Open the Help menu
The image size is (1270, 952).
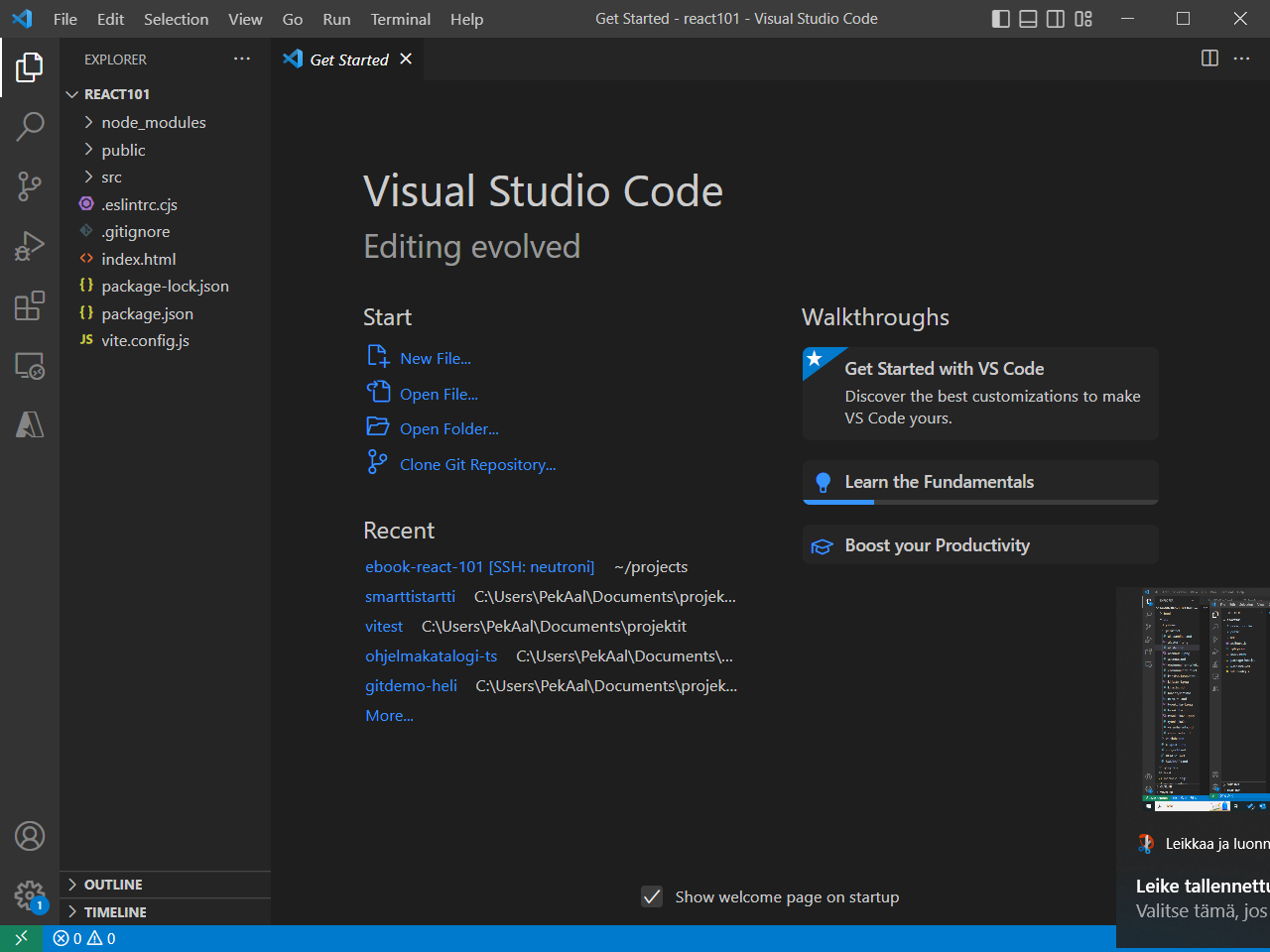tap(467, 19)
